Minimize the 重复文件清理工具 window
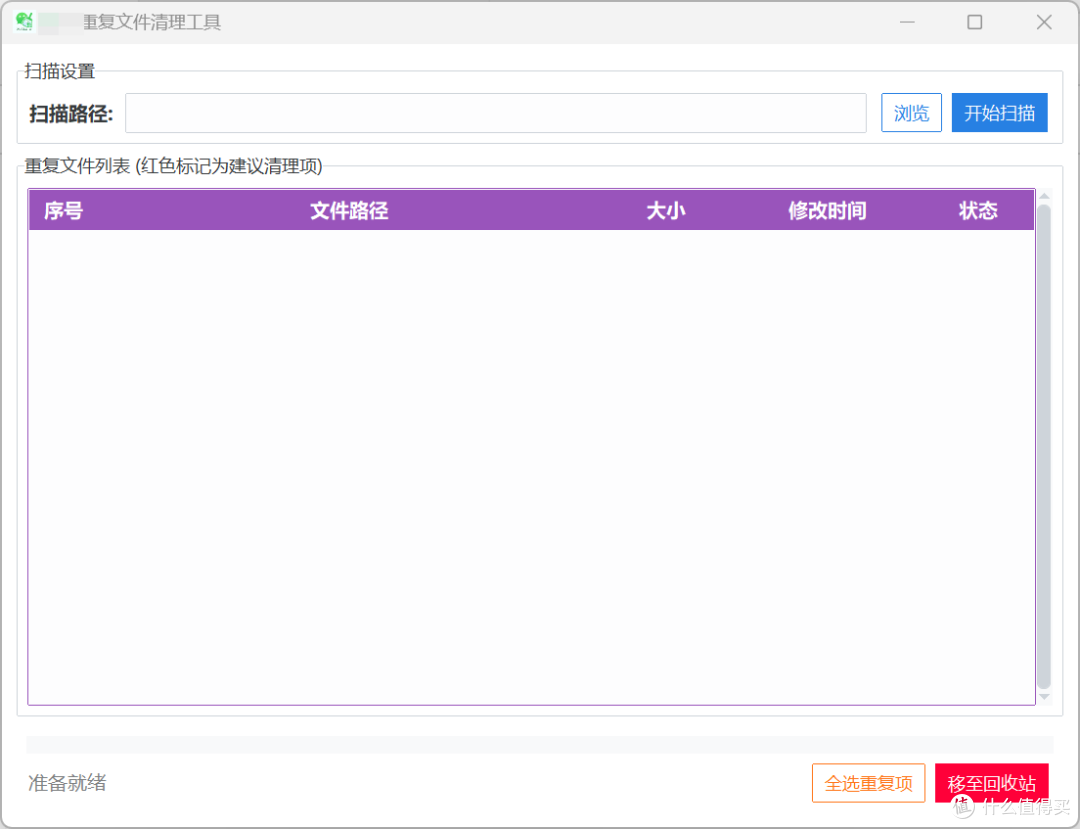This screenshot has height=829, width=1080. [x=907, y=22]
